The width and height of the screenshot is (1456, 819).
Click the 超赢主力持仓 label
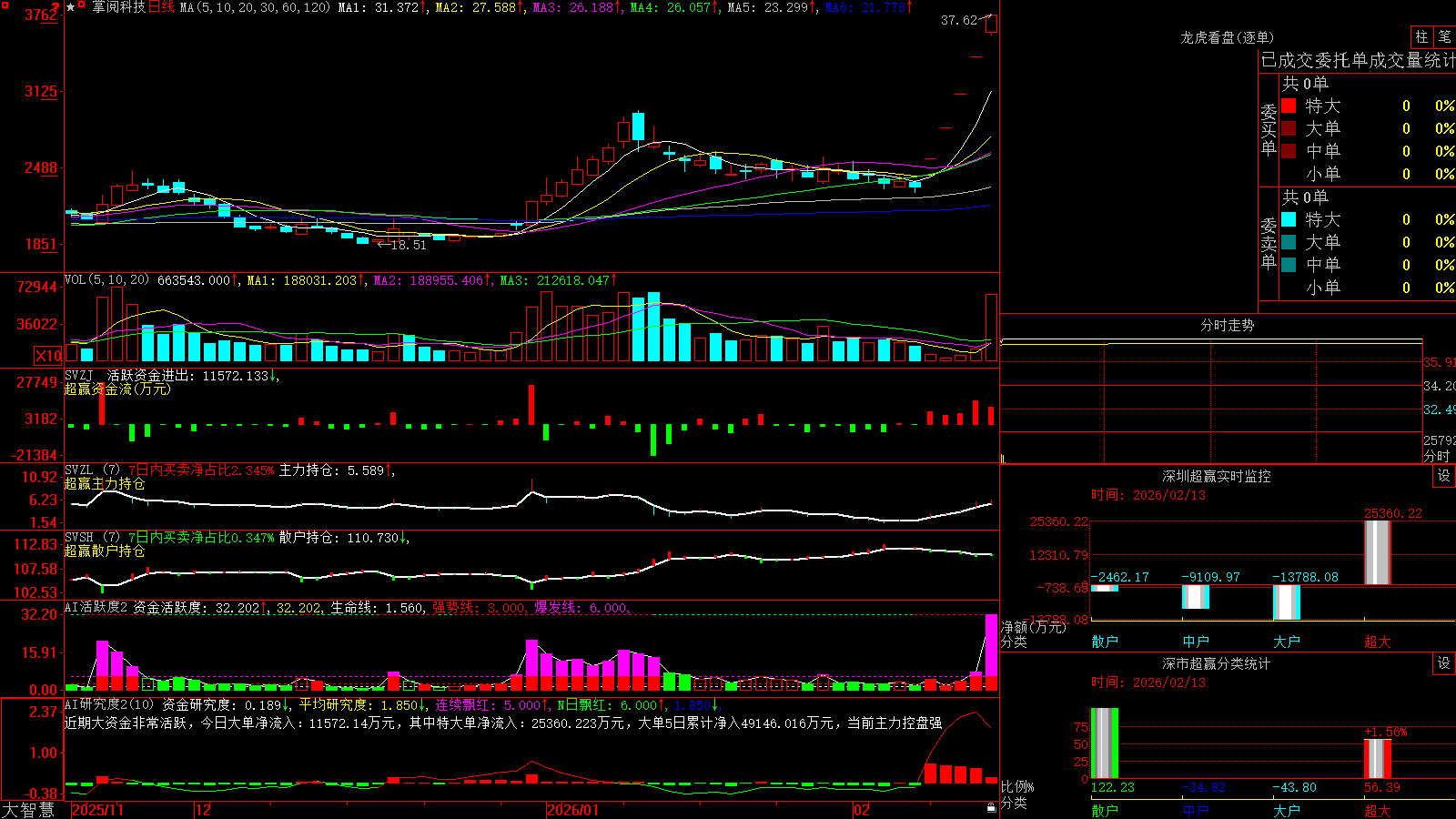105,484
